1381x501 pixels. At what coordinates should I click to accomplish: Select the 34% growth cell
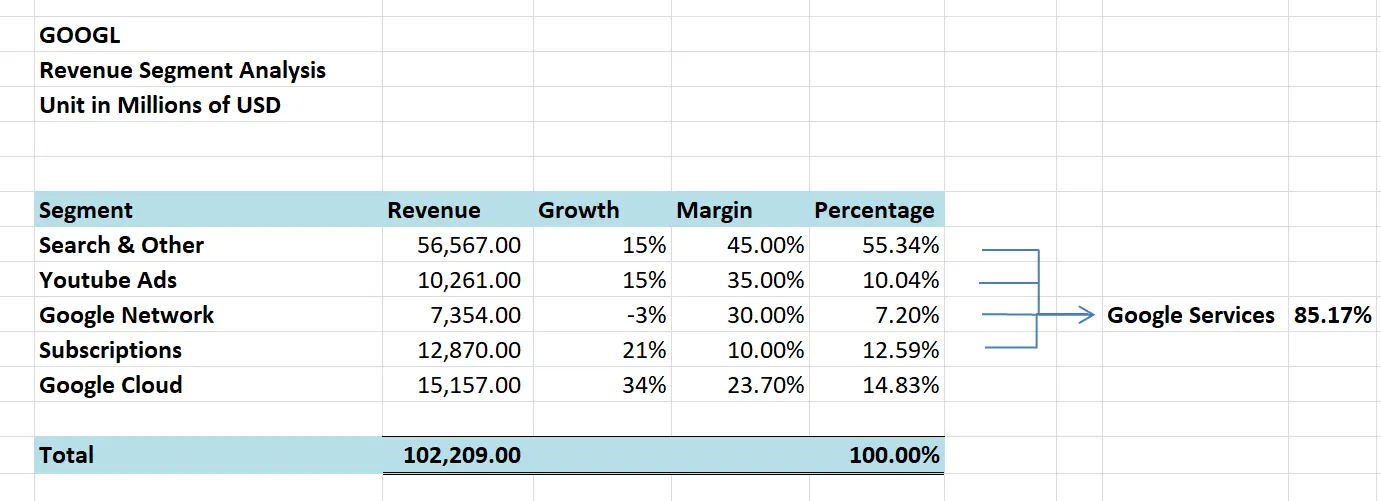(x=602, y=385)
